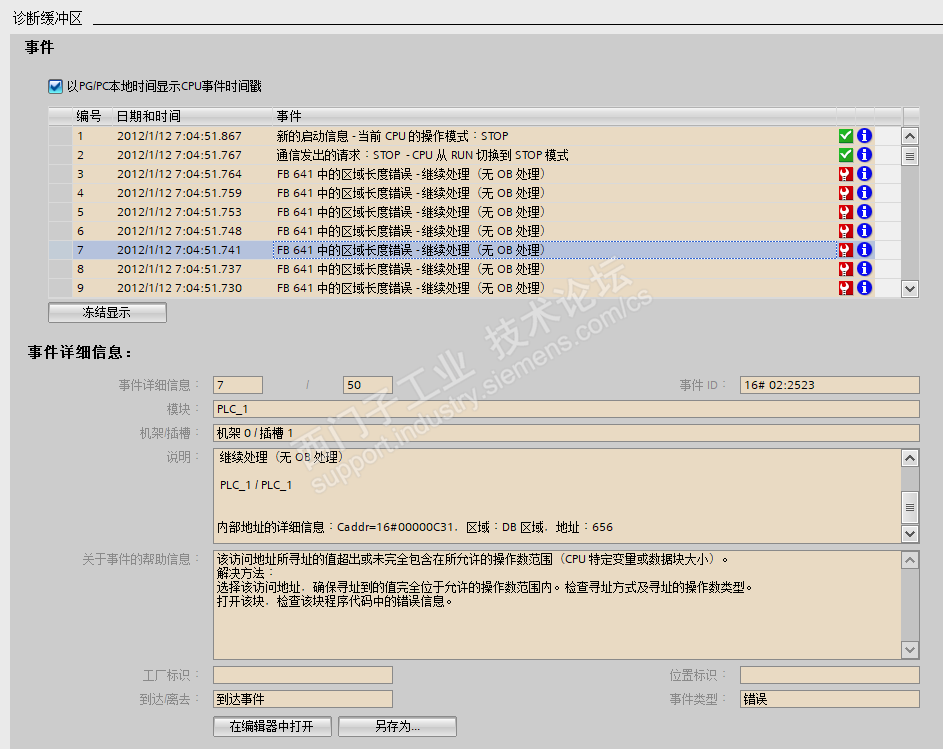Click blue info icon in row 6

tap(864, 231)
